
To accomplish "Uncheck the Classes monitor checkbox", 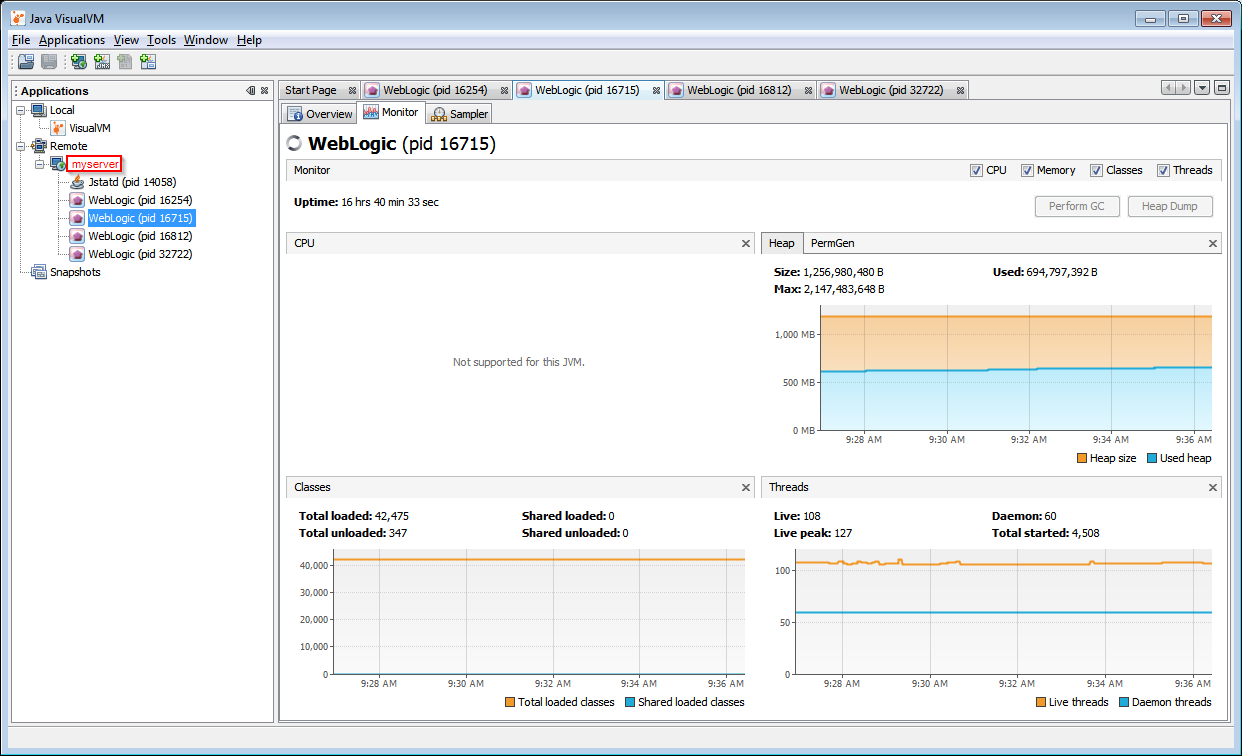I will pos(1096,170).
